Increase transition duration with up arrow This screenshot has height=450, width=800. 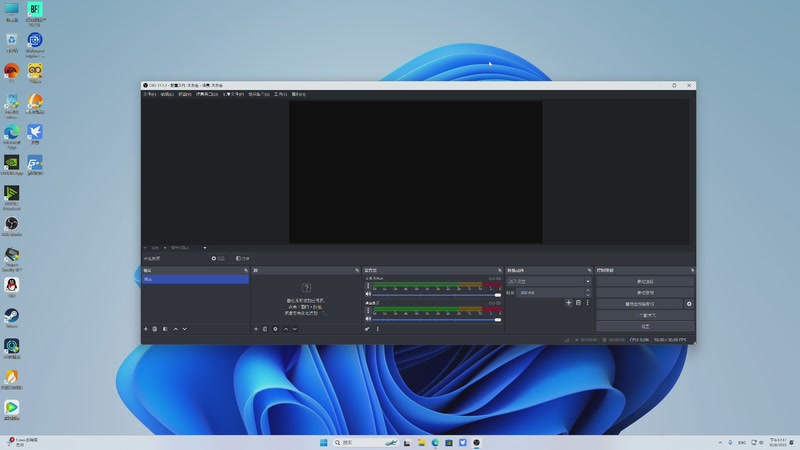(x=588, y=290)
